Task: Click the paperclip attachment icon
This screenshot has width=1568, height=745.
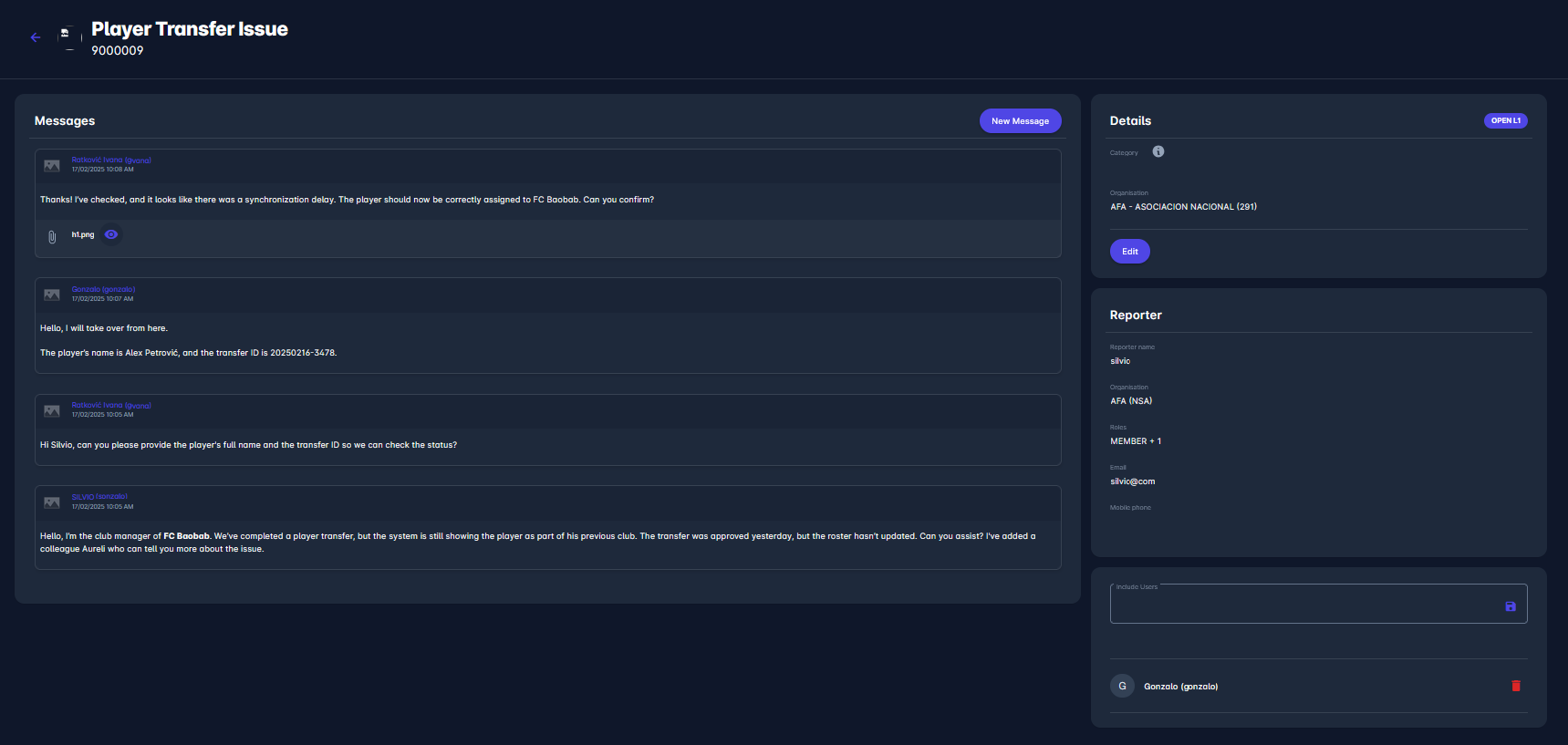Action: tap(52, 236)
